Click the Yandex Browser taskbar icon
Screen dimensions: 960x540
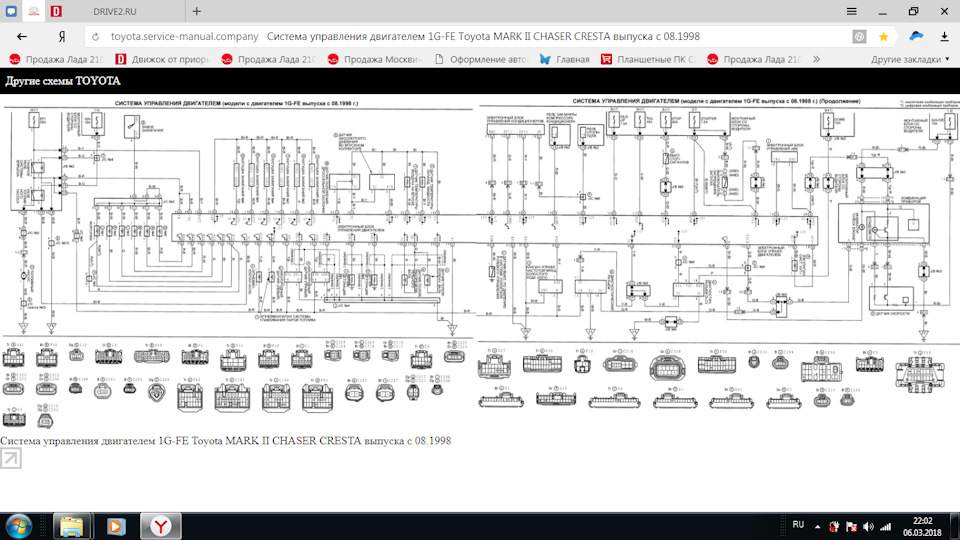click(161, 527)
